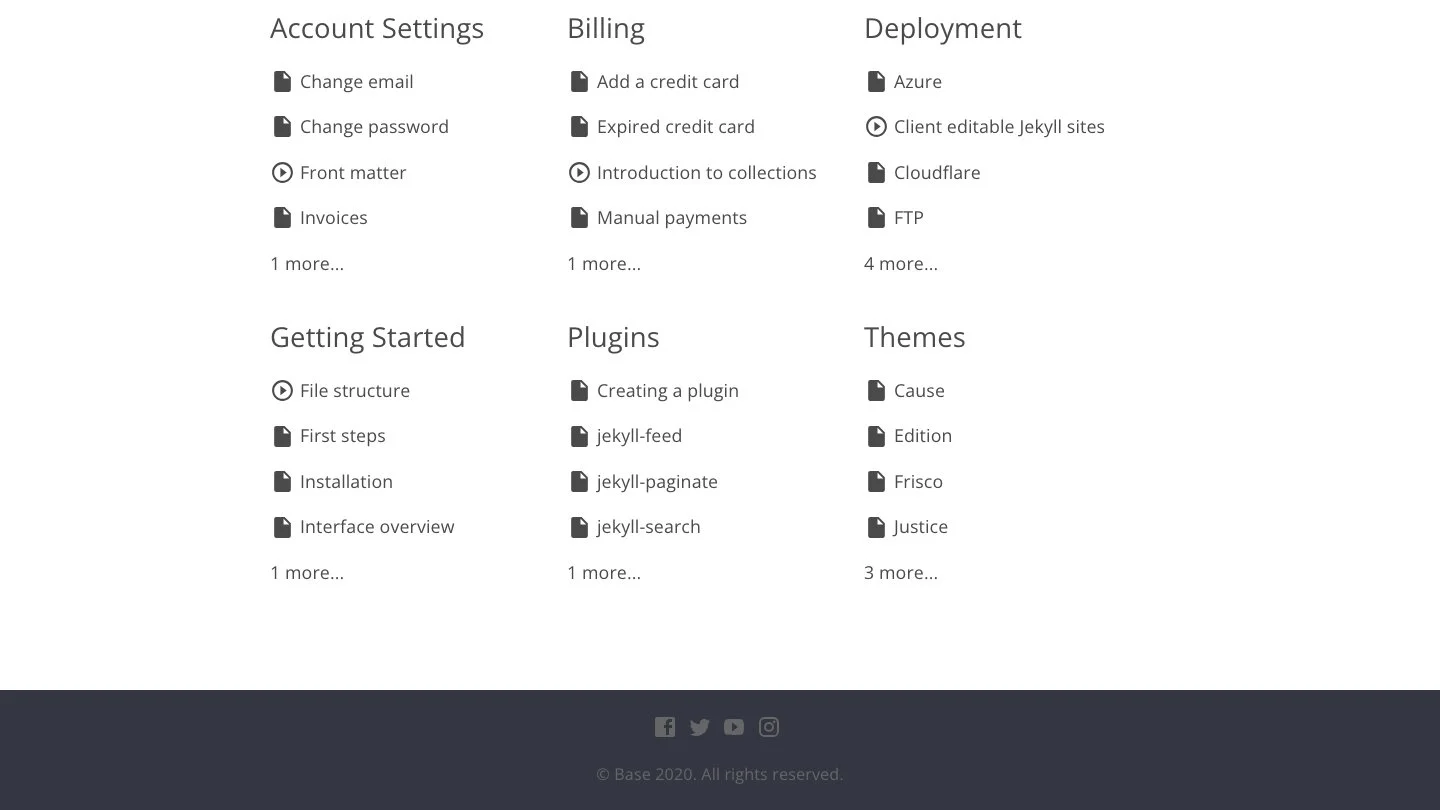Viewport: 1440px width, 810px height.
Task: Click the document icon beside Edition
Action: pos(876,436)
